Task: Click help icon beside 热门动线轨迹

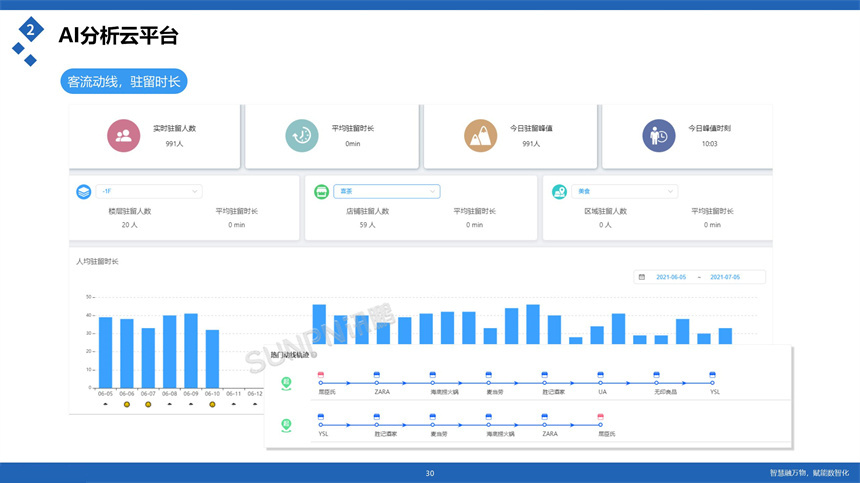Action: click(x=314, y=355)
